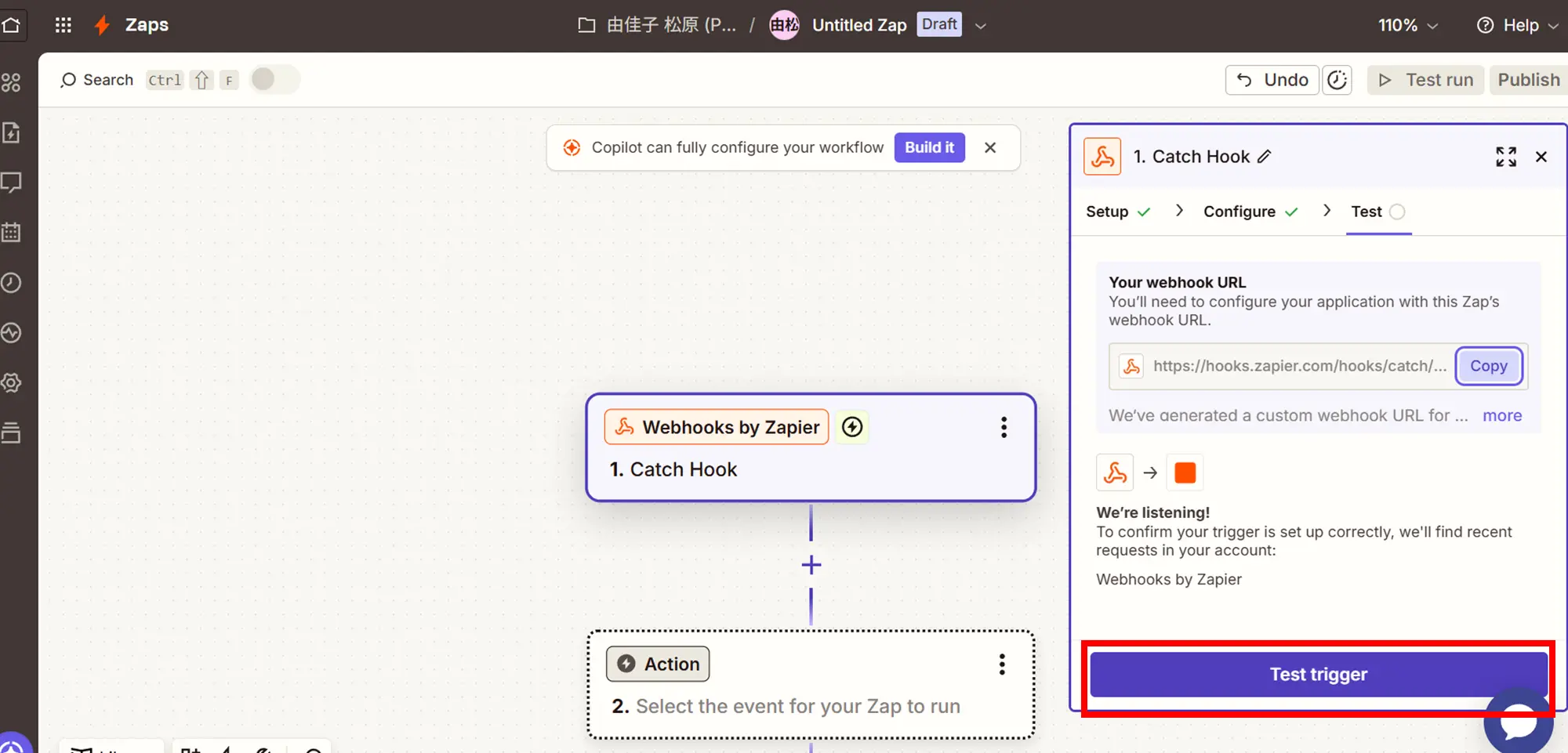1568x753 pixels.
Task: Click the pencil icon to rename Catch Hook
Action: (x=1264, y=157)
